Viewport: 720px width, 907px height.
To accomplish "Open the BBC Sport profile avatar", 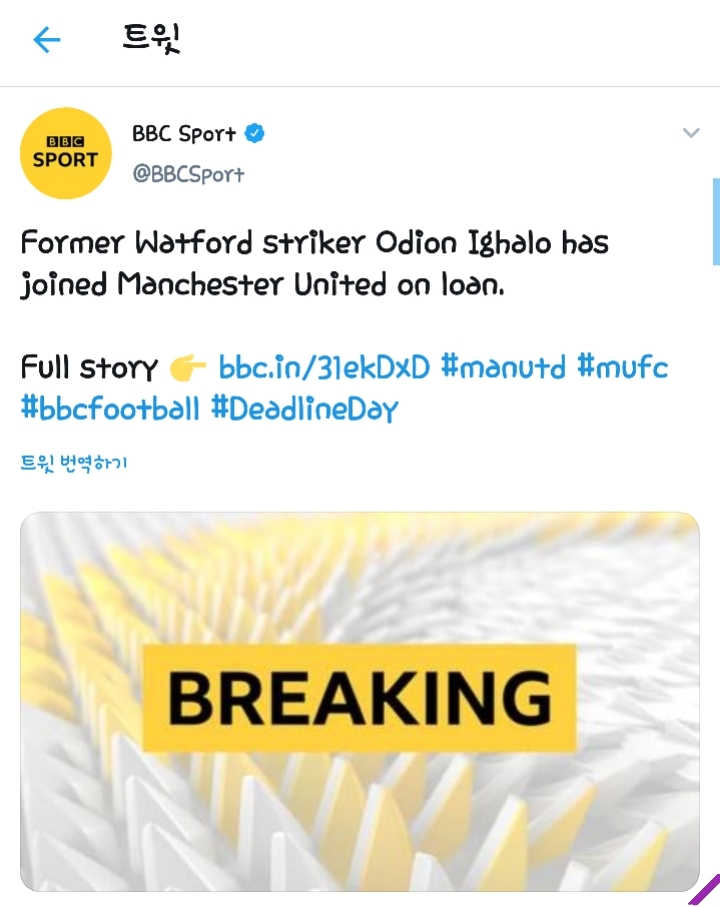I will [66, 152].
